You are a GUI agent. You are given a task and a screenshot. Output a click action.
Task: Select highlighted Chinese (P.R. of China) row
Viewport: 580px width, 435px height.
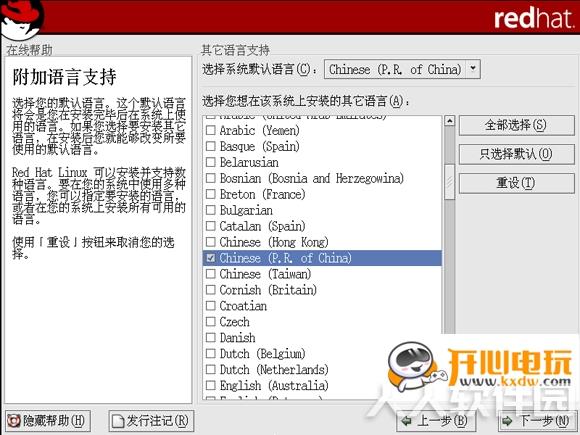coord(322,258)
